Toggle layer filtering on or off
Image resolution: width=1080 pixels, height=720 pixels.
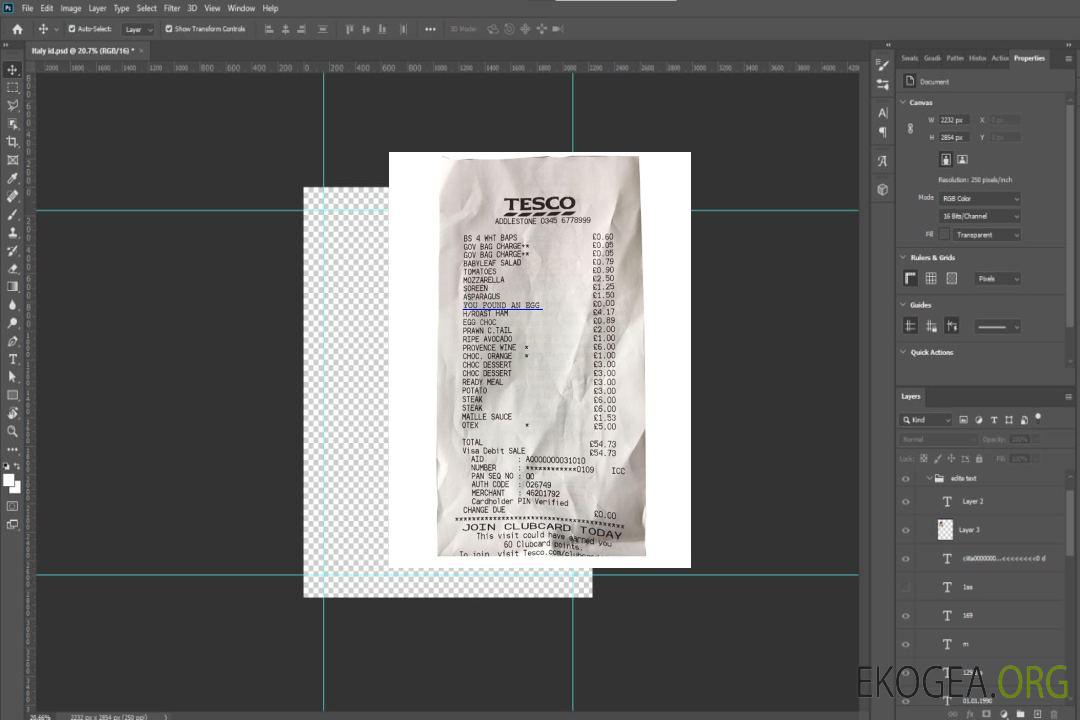click(1038, 418)
